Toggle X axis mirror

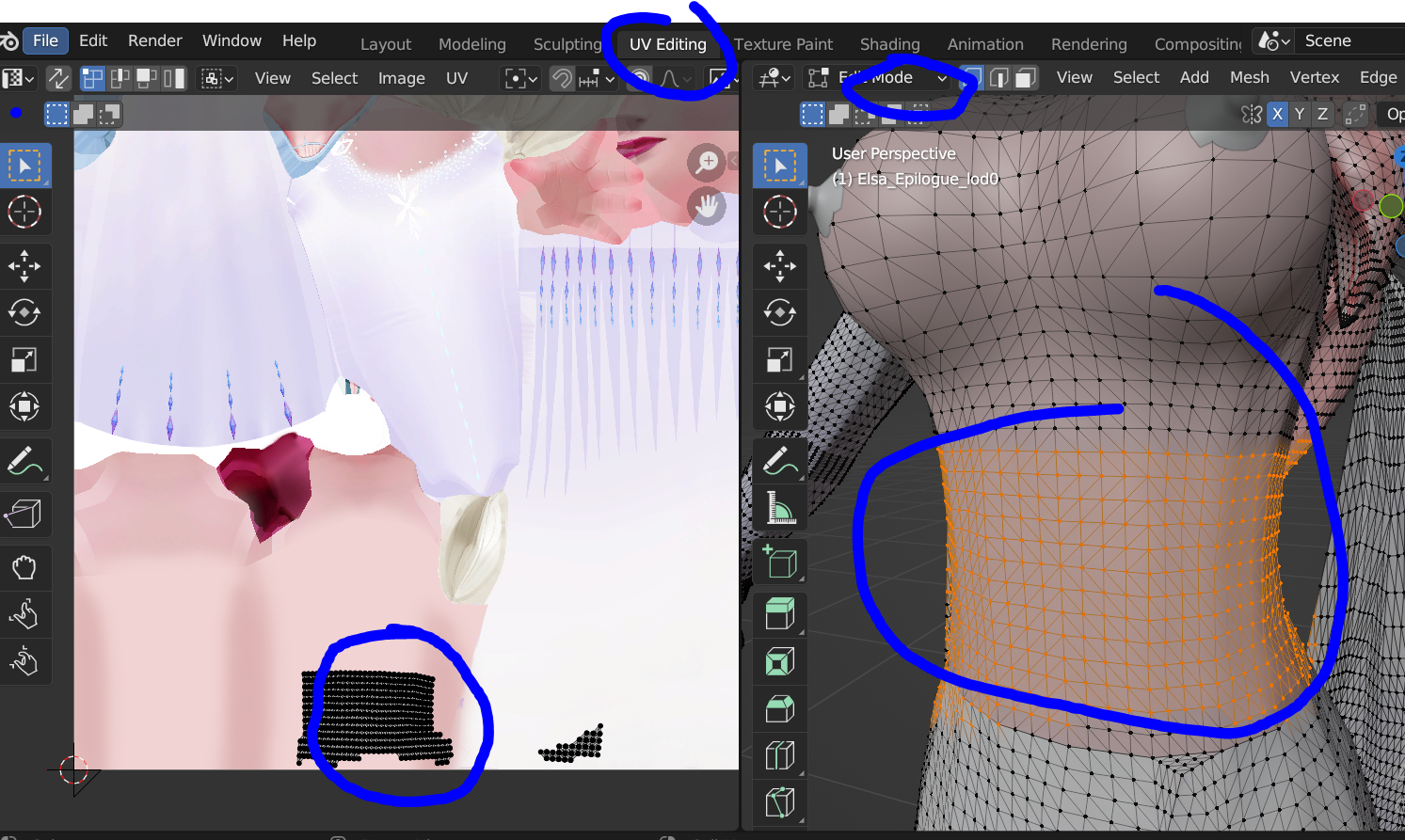(x=1277, y=114)
